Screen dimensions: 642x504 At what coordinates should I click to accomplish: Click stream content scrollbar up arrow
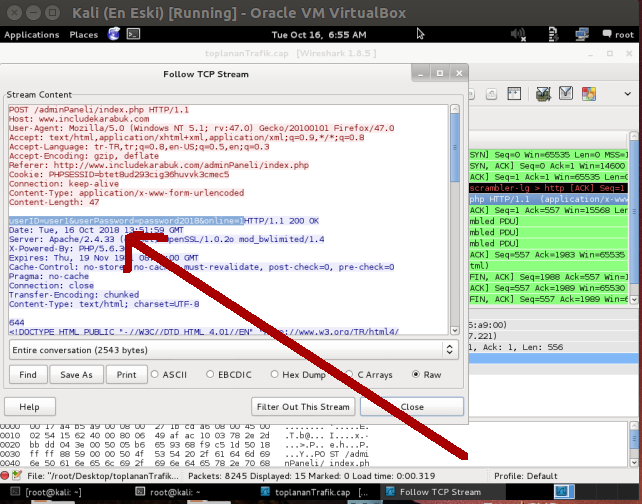tap(454, 109)
